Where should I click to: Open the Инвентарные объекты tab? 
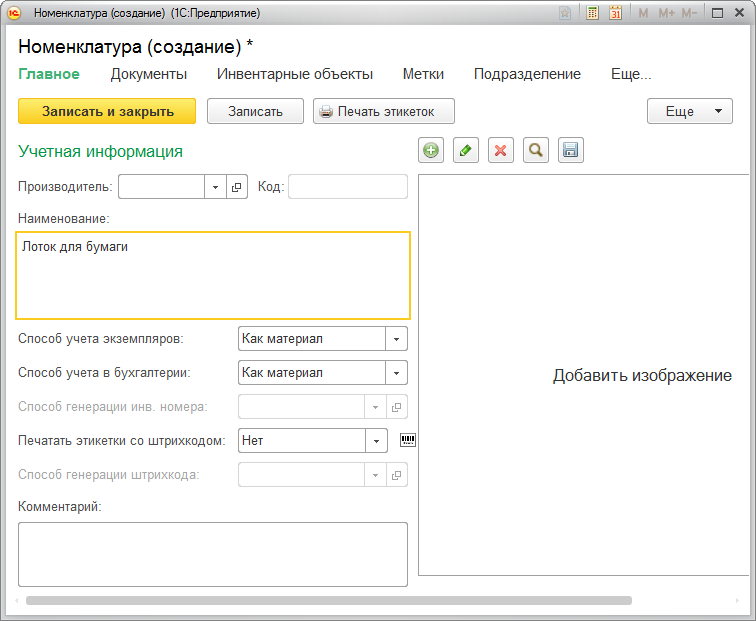point(295,74)
